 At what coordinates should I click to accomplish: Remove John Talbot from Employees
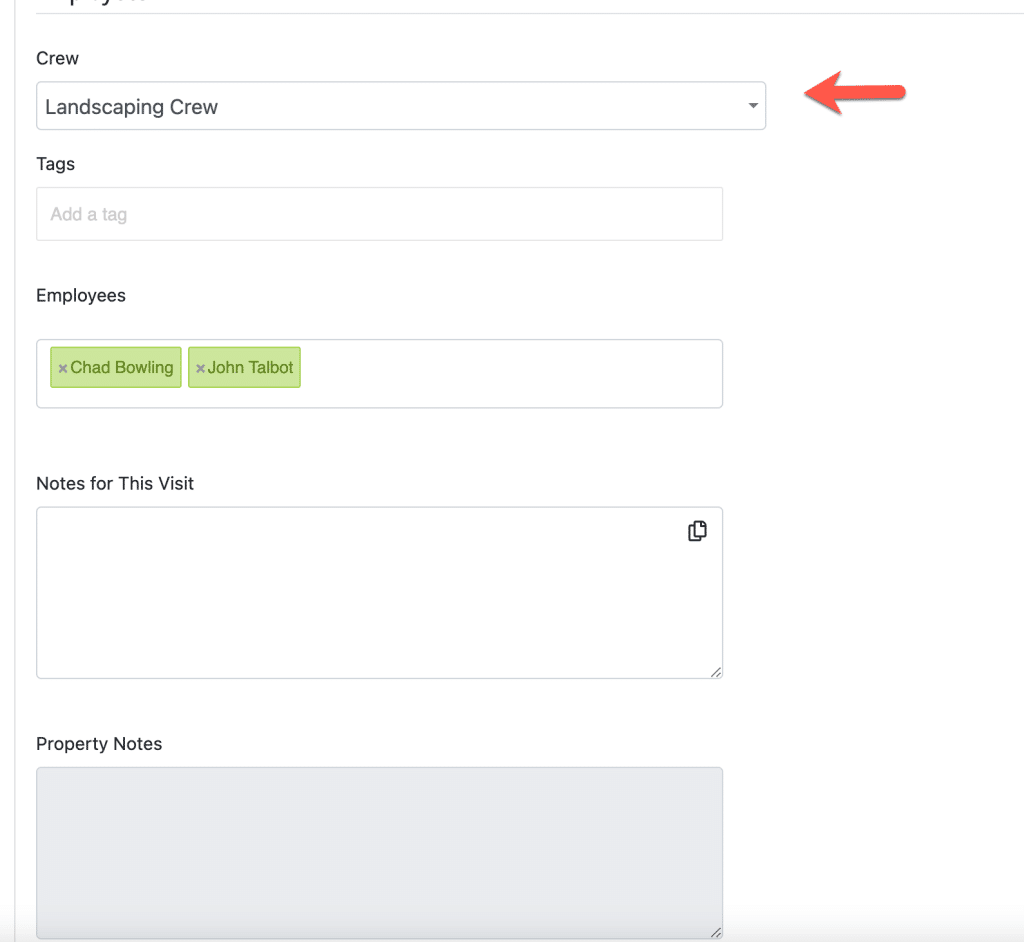200,368
